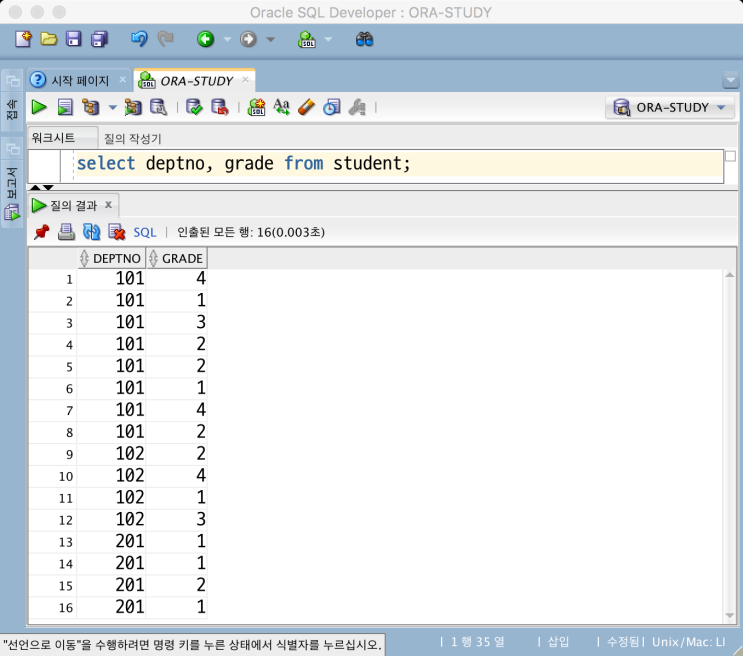Close the 시작 페이지 tab
Image resolution: width=743 pixels, height=656 pixels.
pos(122,80)
